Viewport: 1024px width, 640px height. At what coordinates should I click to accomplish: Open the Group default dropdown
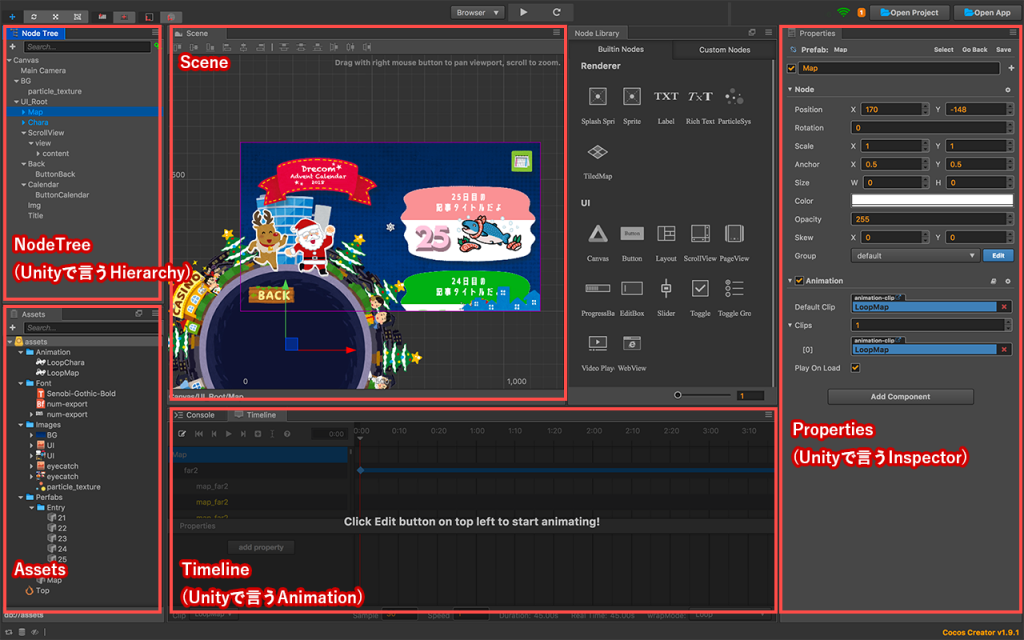click(x=914, y=256)
